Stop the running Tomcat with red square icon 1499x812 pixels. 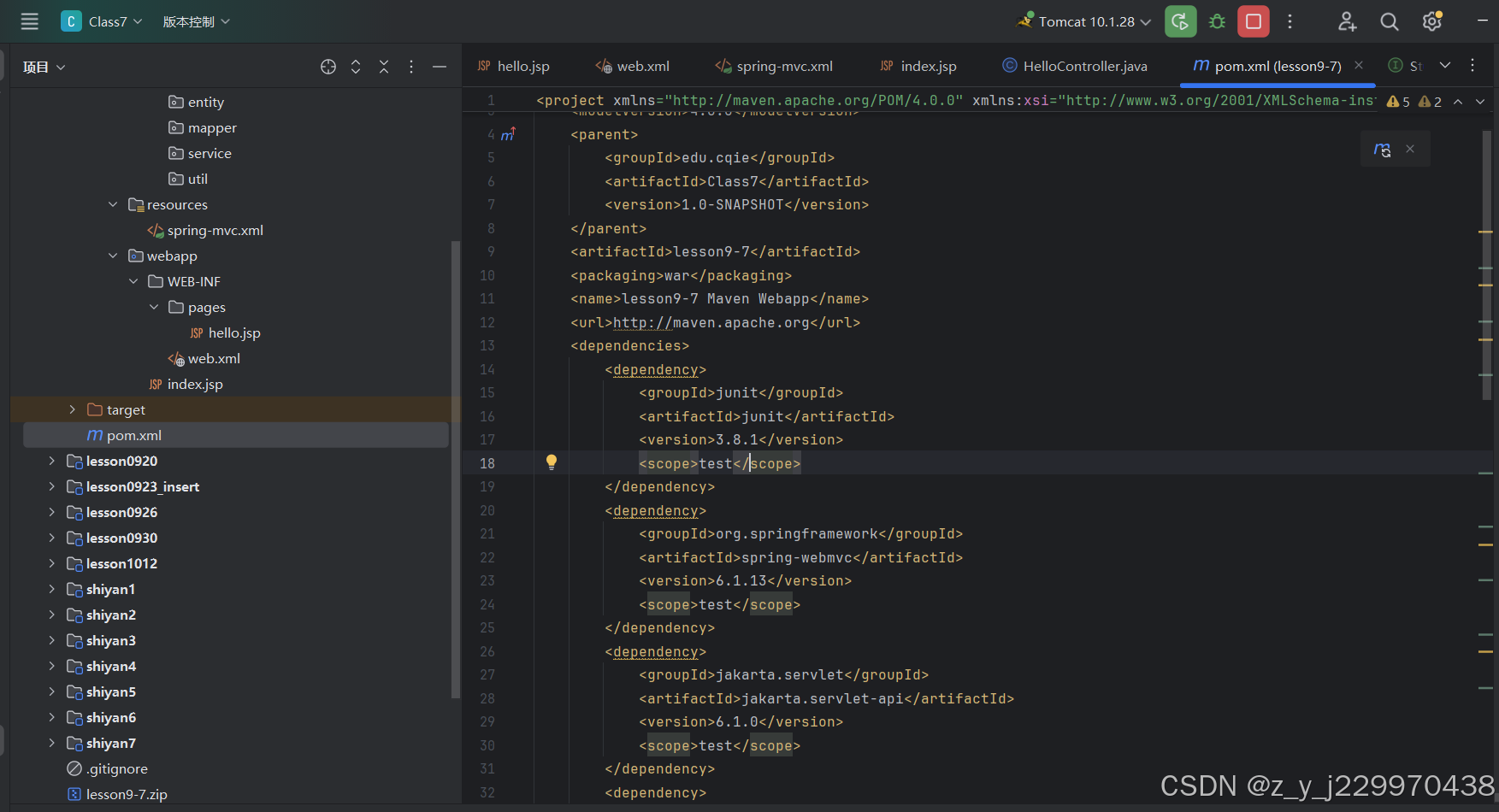coord(1253,21)
